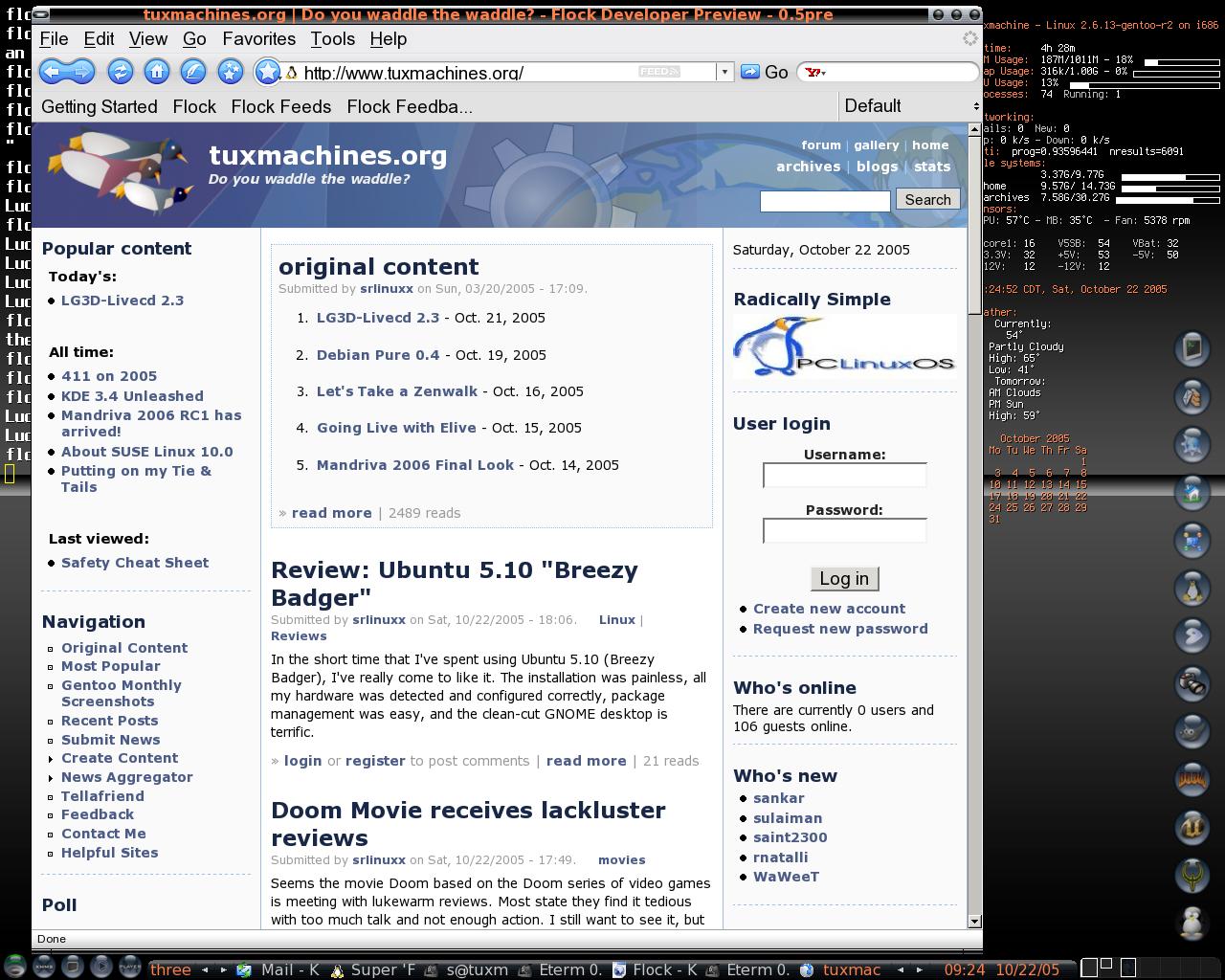The height and width of the screenshot is (980, 1225).
Task: Open the bottom penguin dock icon
Action: 1192,923
